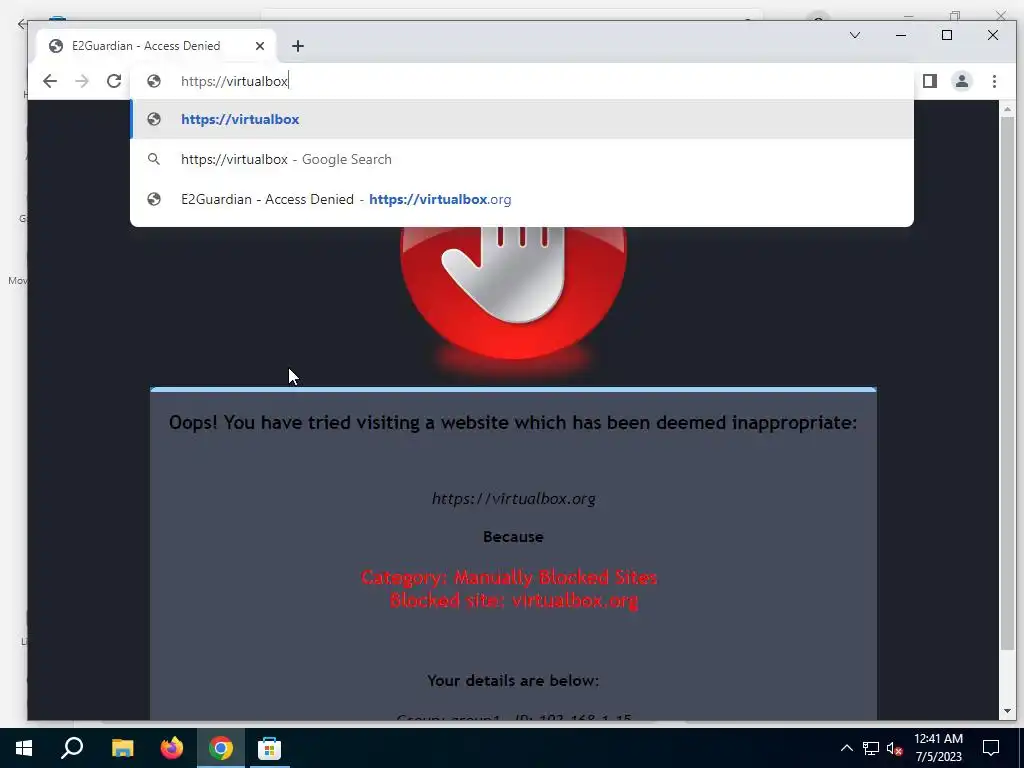Image resolution: width=1024 pixels, height=768 pixels.
Task: Click the Chrome taskbar icon
Action: 221,748
